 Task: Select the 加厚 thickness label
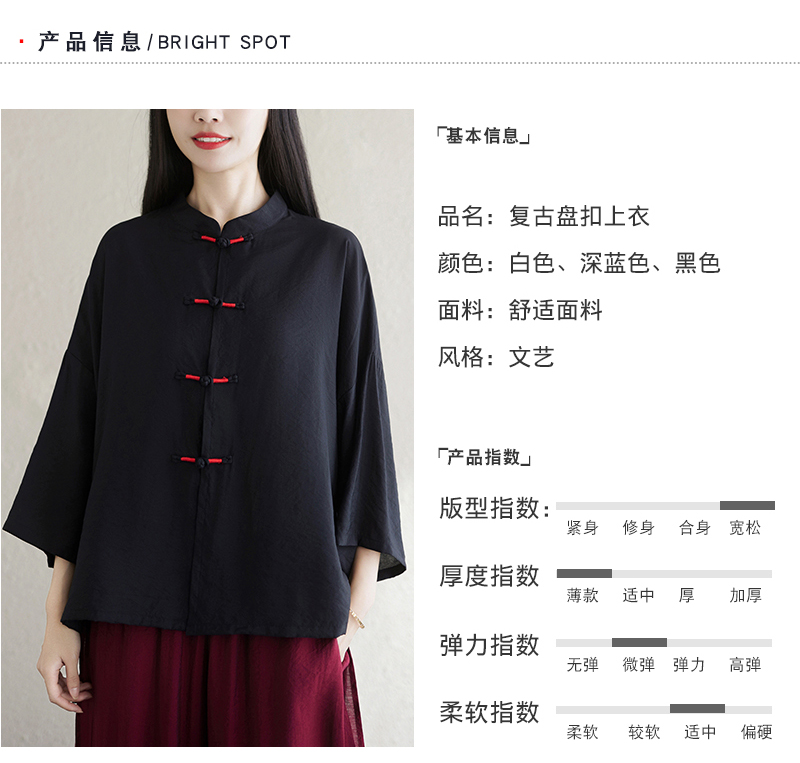(x=745, y=595)
